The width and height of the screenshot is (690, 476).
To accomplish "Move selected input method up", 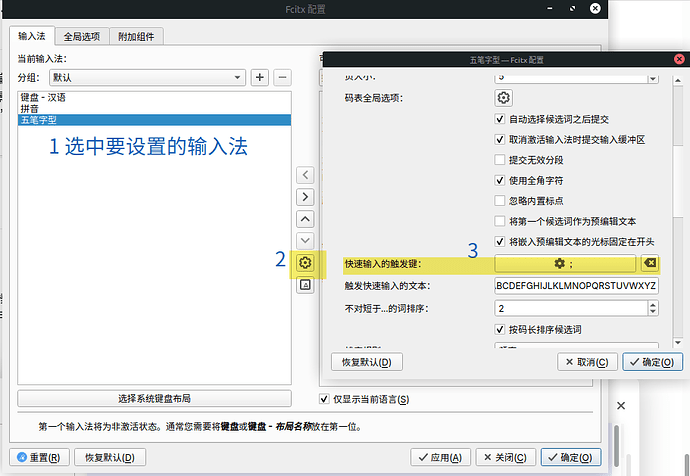I will click(x=305, y=219).
